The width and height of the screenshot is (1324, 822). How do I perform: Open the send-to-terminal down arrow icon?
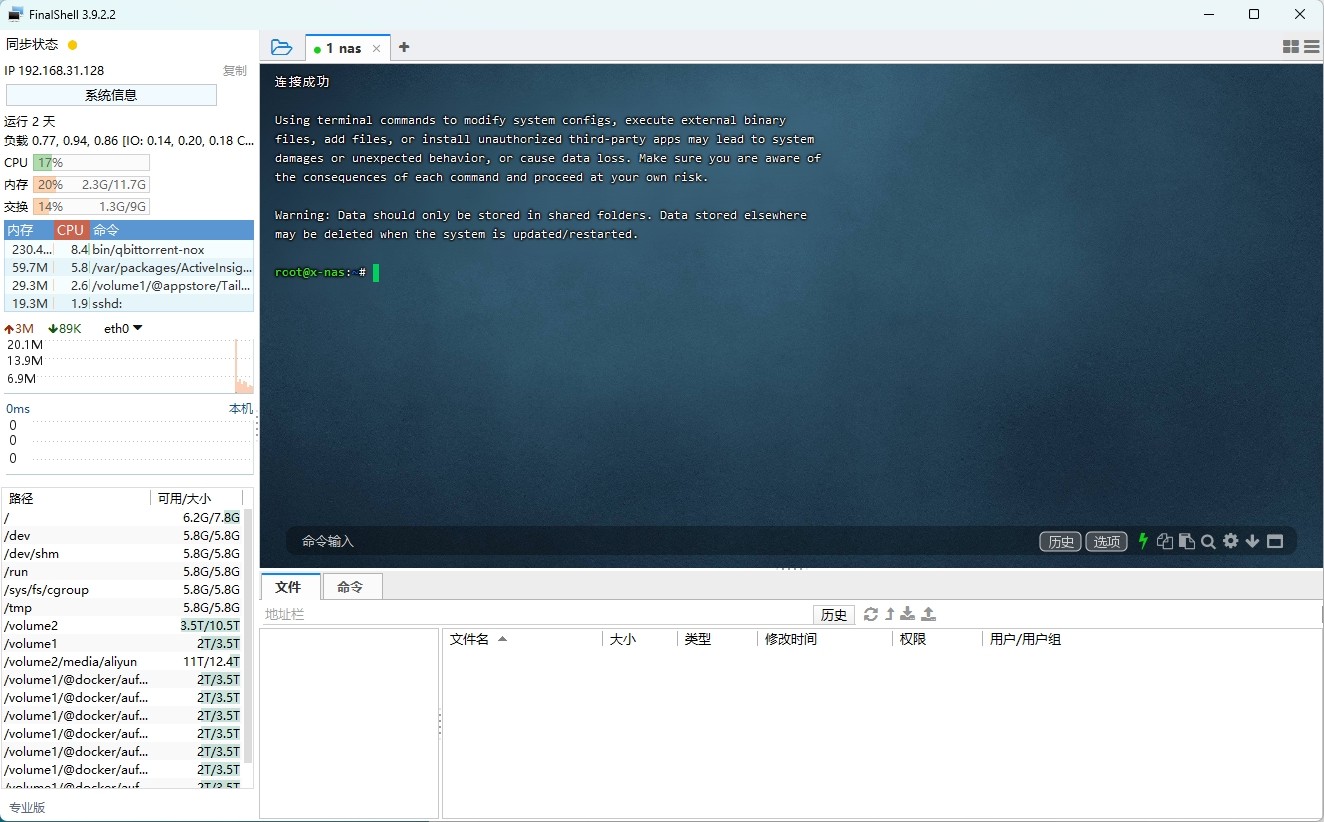tap(1252, 541)
